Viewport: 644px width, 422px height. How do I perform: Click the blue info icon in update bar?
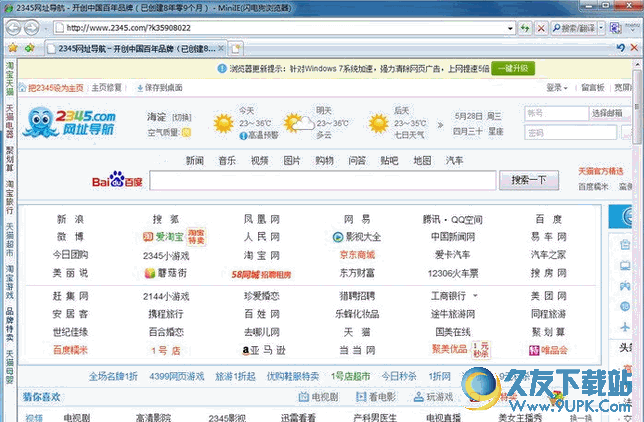(x=222, y=68)
